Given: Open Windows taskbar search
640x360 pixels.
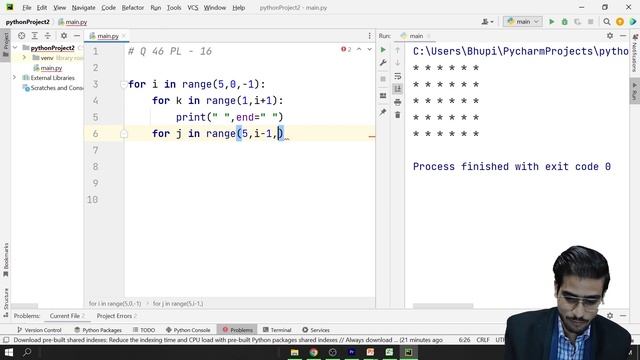Looking at the screenshot, I should point(27,352).
